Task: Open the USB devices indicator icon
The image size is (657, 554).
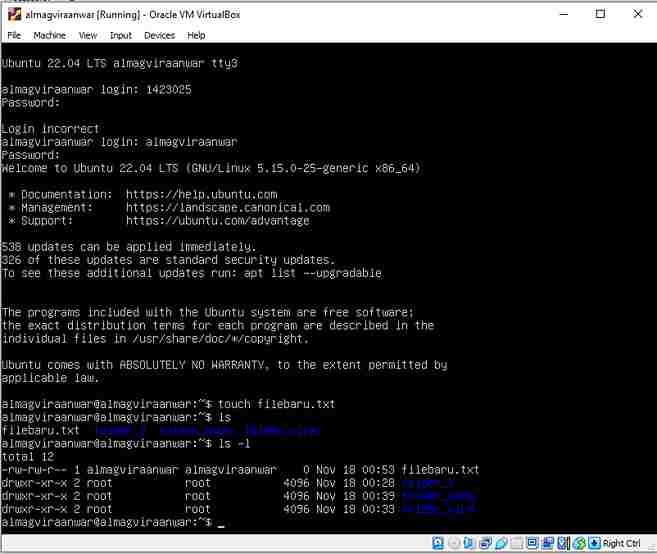Action: click(x=502, y=543)
